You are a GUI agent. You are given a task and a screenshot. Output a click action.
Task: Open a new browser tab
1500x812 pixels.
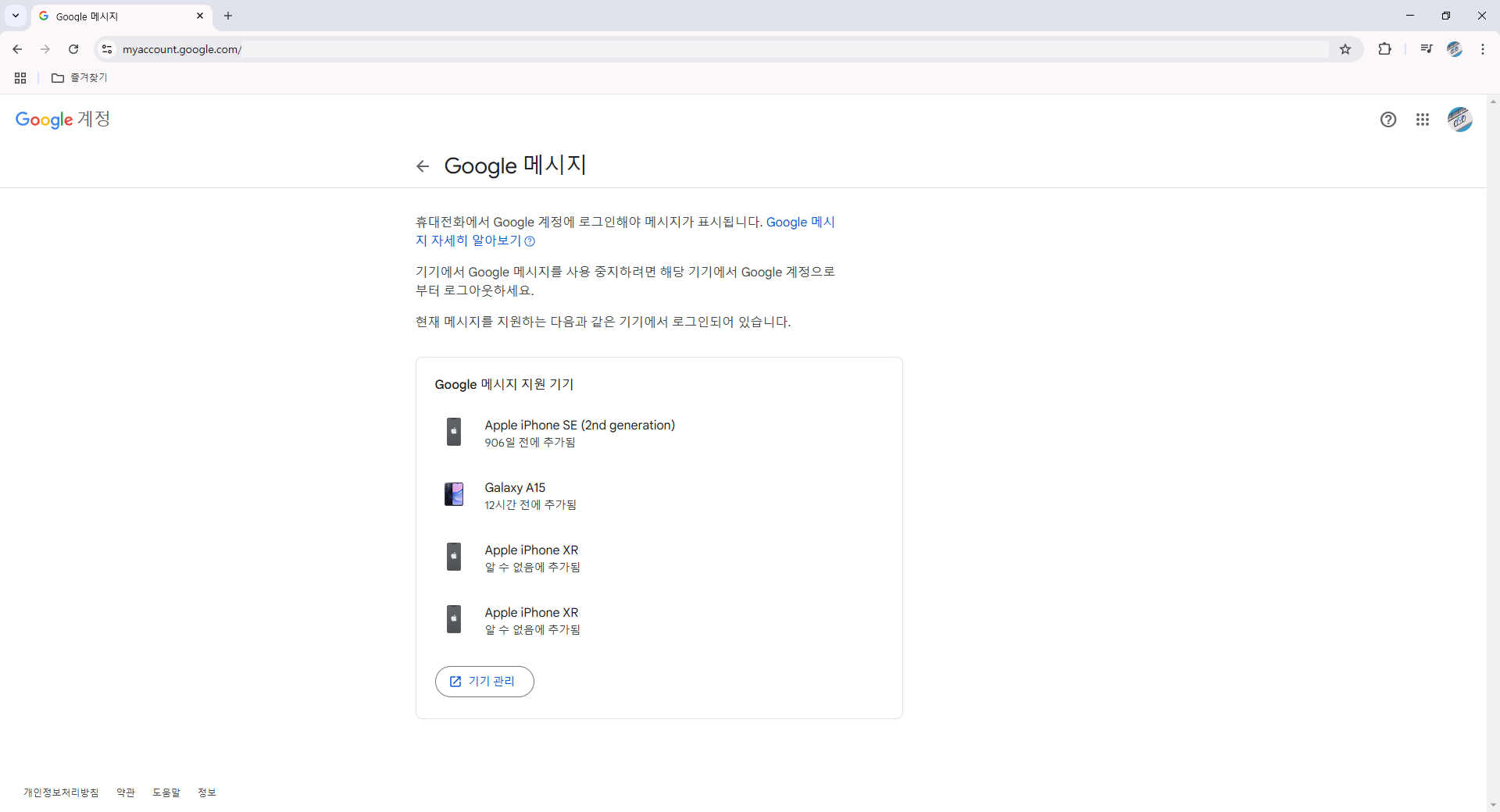tap(228, 16)
